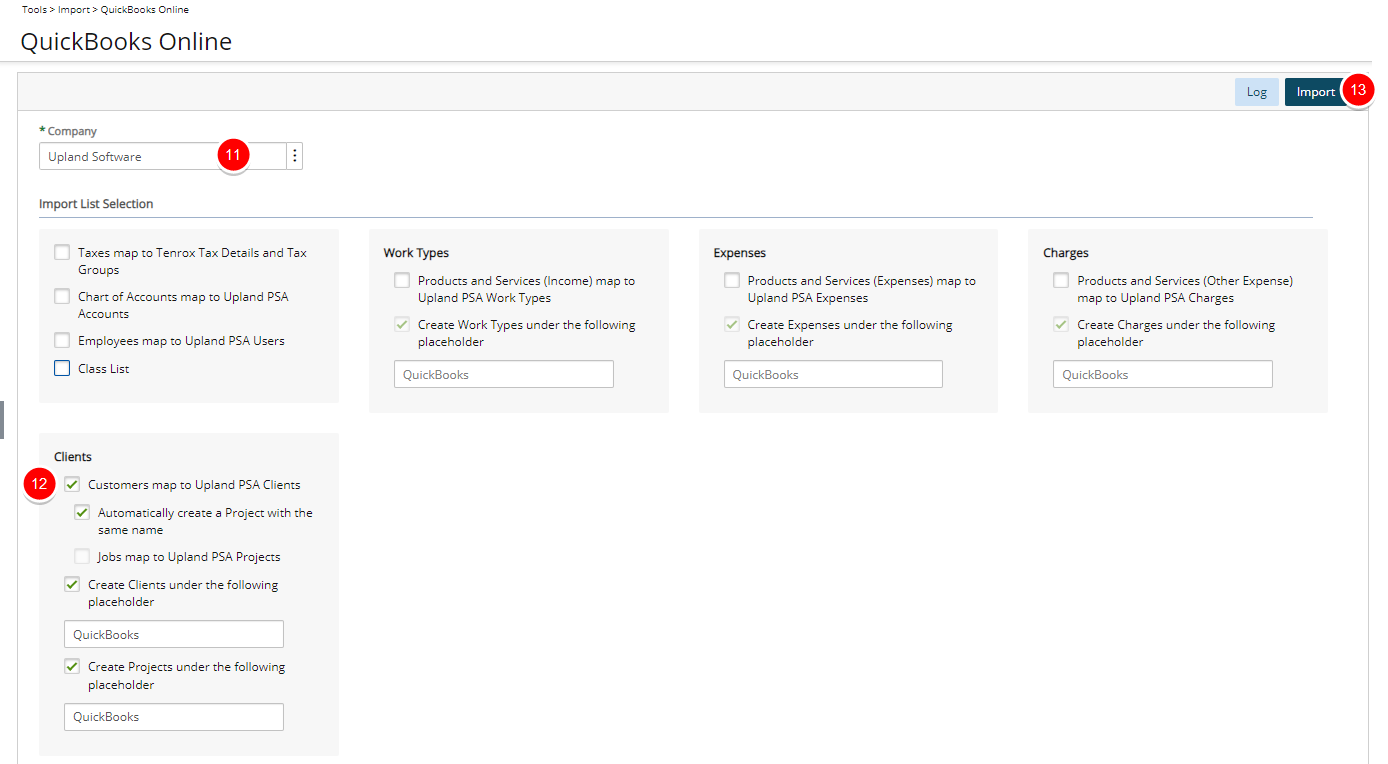The height and width of the screenshot is (764, 1388).
Task: Toggle Create Charges under placeholder checkbox
Action: (1061, 325)
